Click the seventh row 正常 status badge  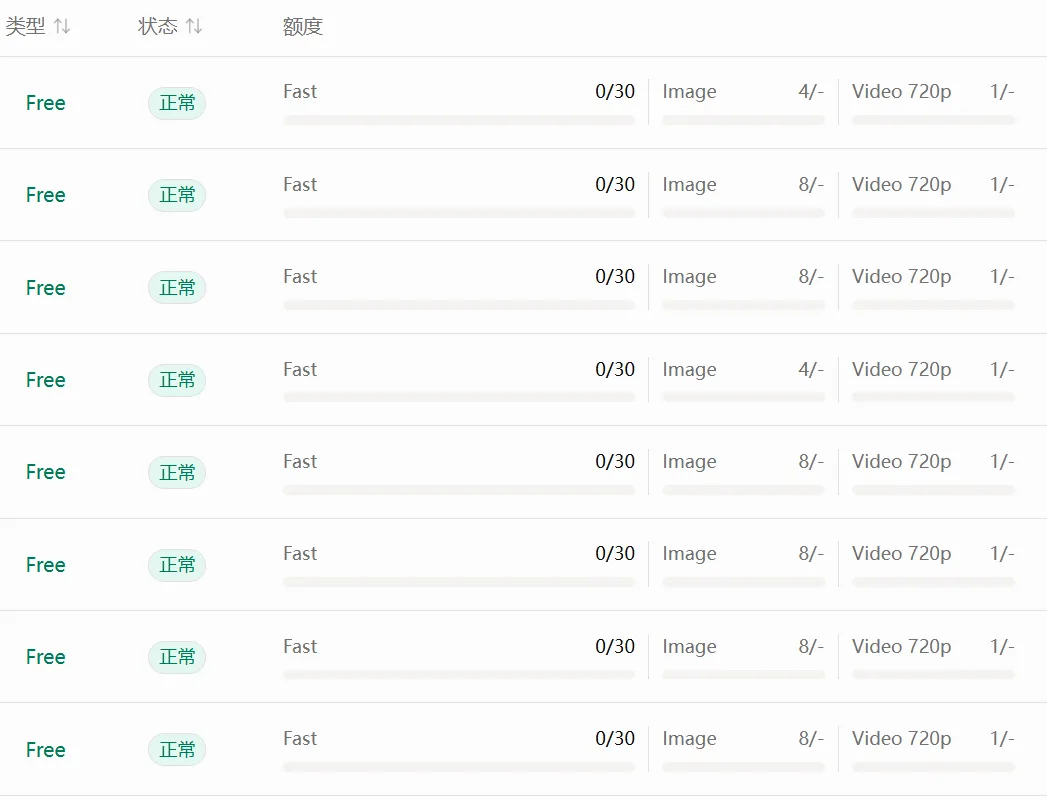click(177, 657)
